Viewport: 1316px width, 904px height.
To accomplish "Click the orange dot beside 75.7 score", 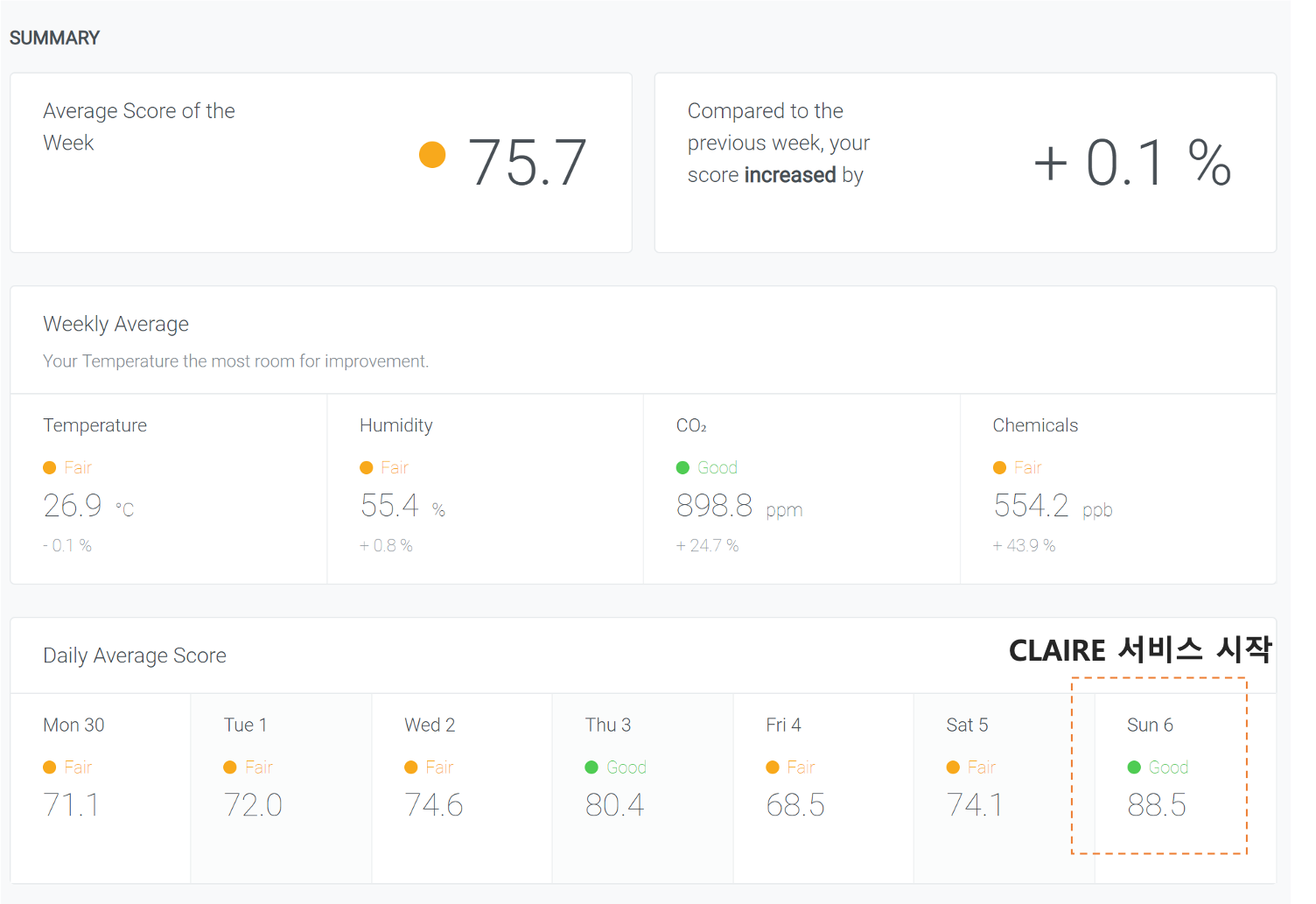I will coord(432,155).
